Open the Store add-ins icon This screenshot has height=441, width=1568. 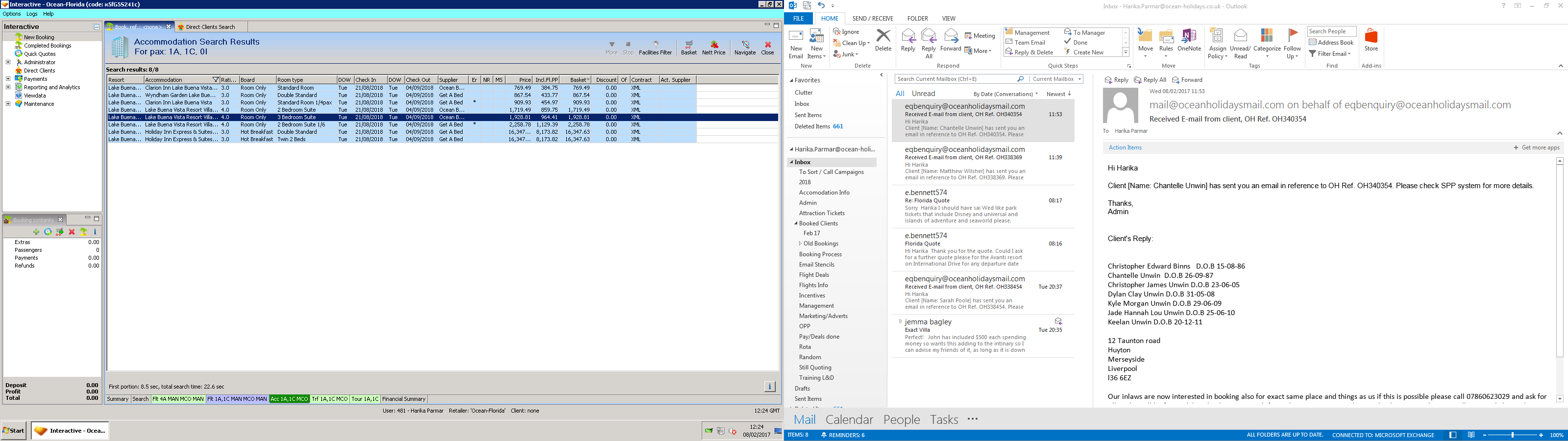pyautogui.click(x=1371, y=40)
